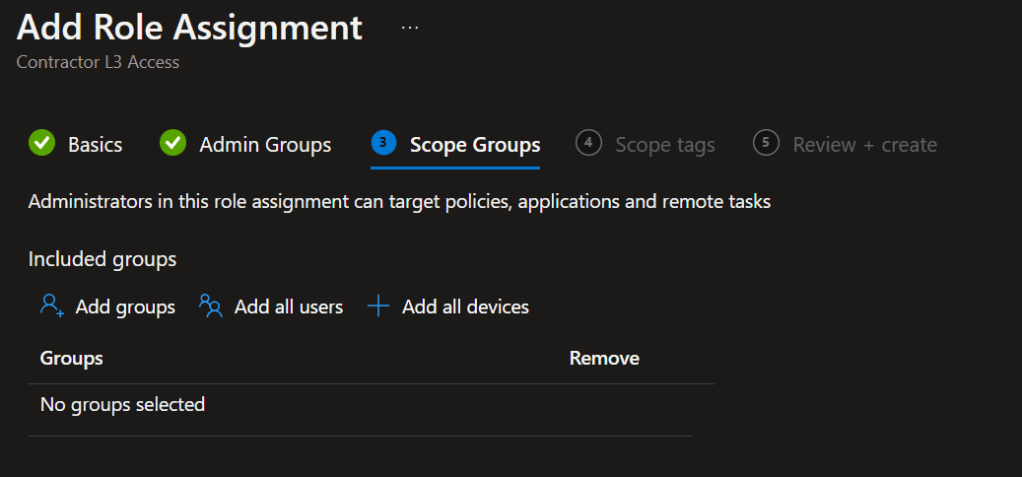Click the step 4 number circle
This screenshot has width=1022, height=477.
pos(589,144)
